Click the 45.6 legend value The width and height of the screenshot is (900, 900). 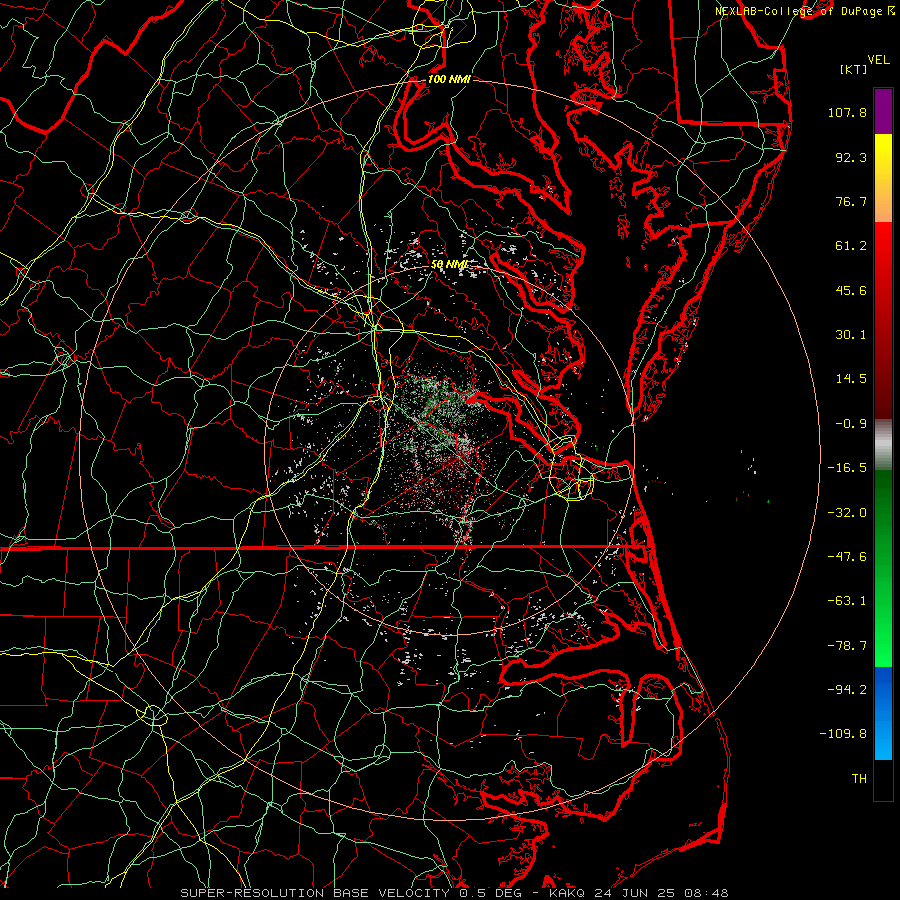[851, 290]
